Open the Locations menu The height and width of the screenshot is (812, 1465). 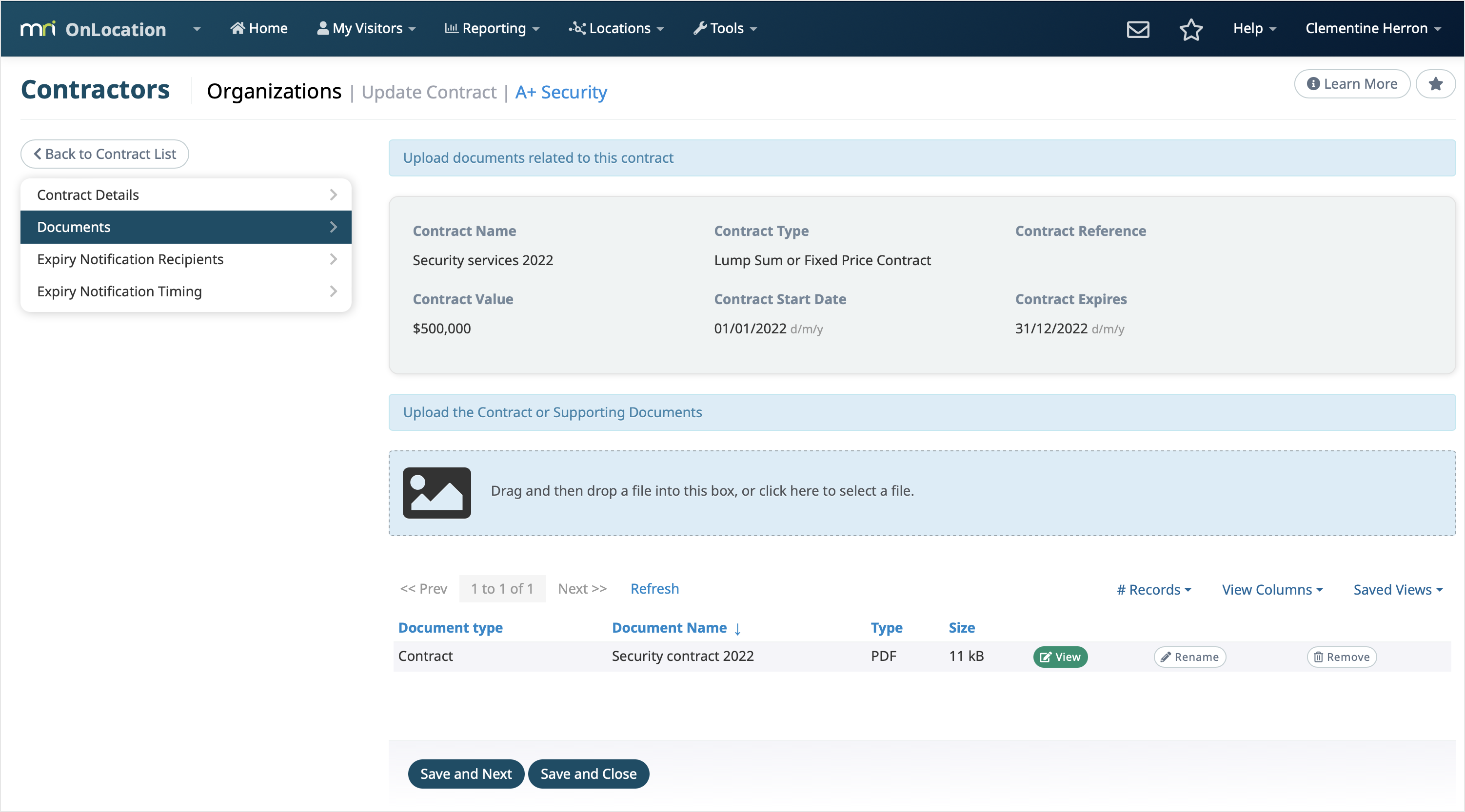616,28
